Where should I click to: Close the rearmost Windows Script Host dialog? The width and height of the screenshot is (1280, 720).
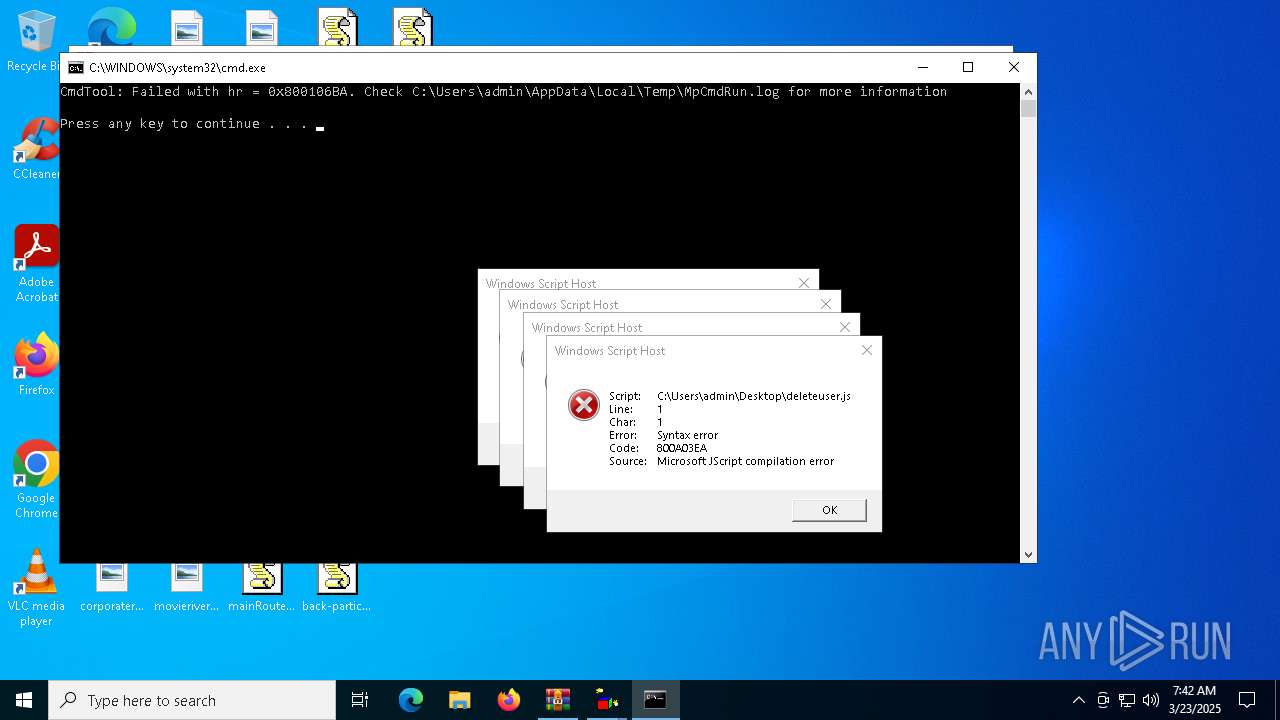pyautogui.click(x=804, y=283)
